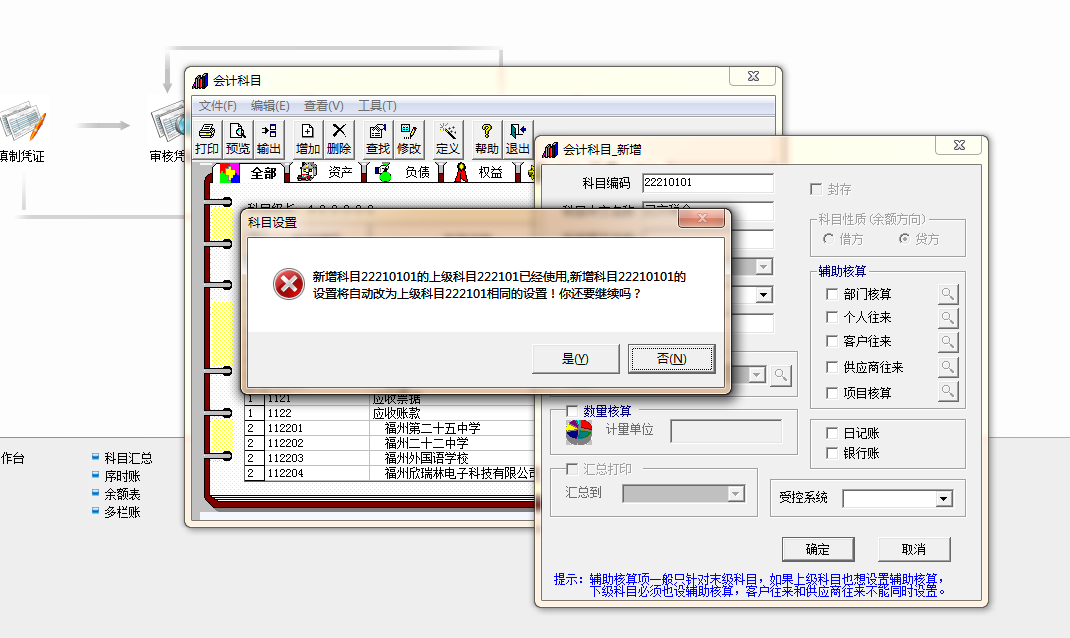The height and width of the screenshot is (638, 1070).
Task: Click 否(N) in the 科目设置 dialog
Action: [x=671, y=359]
